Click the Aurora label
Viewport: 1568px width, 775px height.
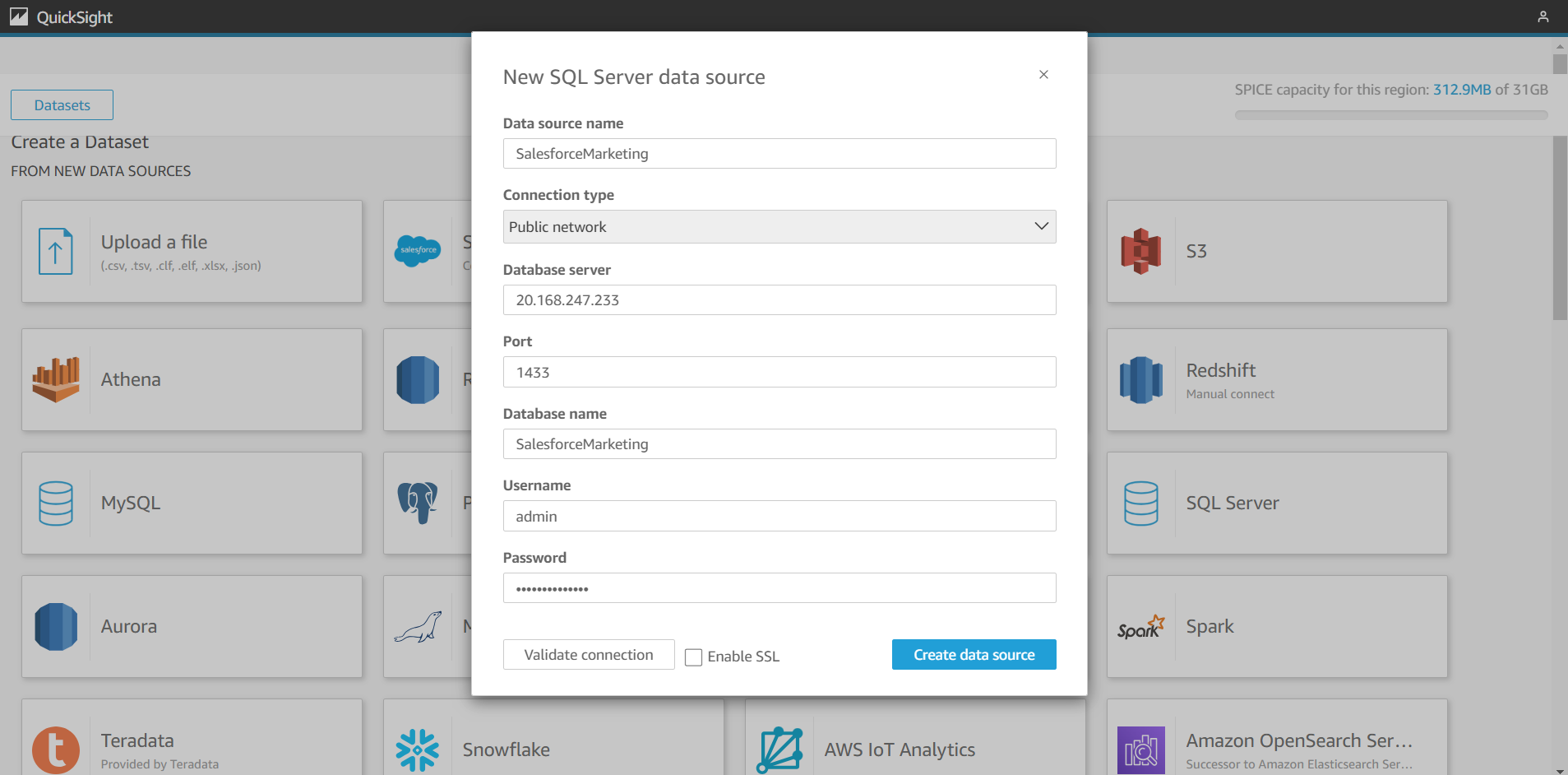129,626
